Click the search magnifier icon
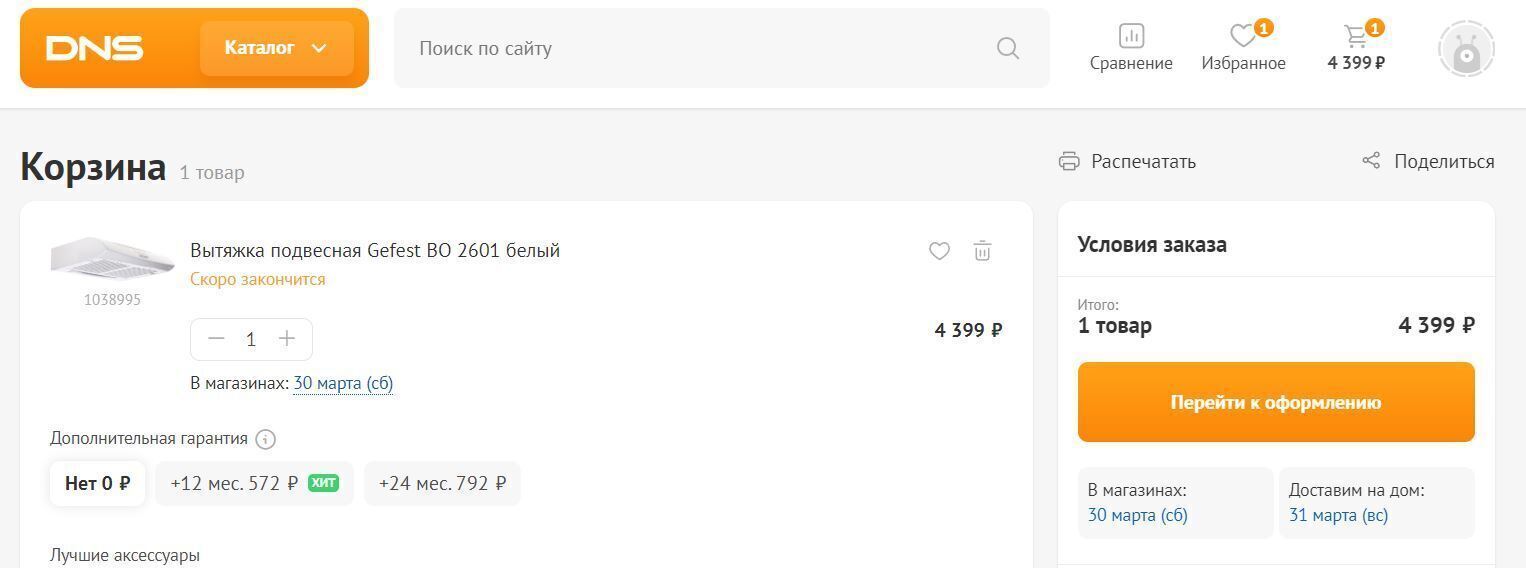 coord(1007,48)
